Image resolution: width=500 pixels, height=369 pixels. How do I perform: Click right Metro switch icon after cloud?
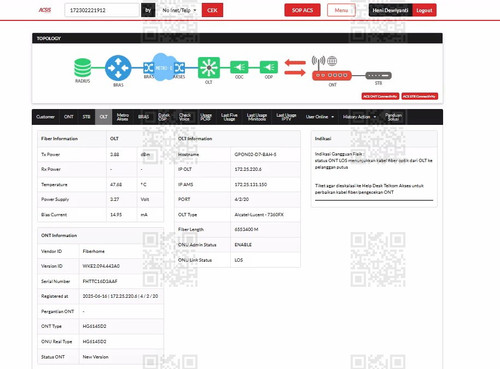[x=180, y=68]
